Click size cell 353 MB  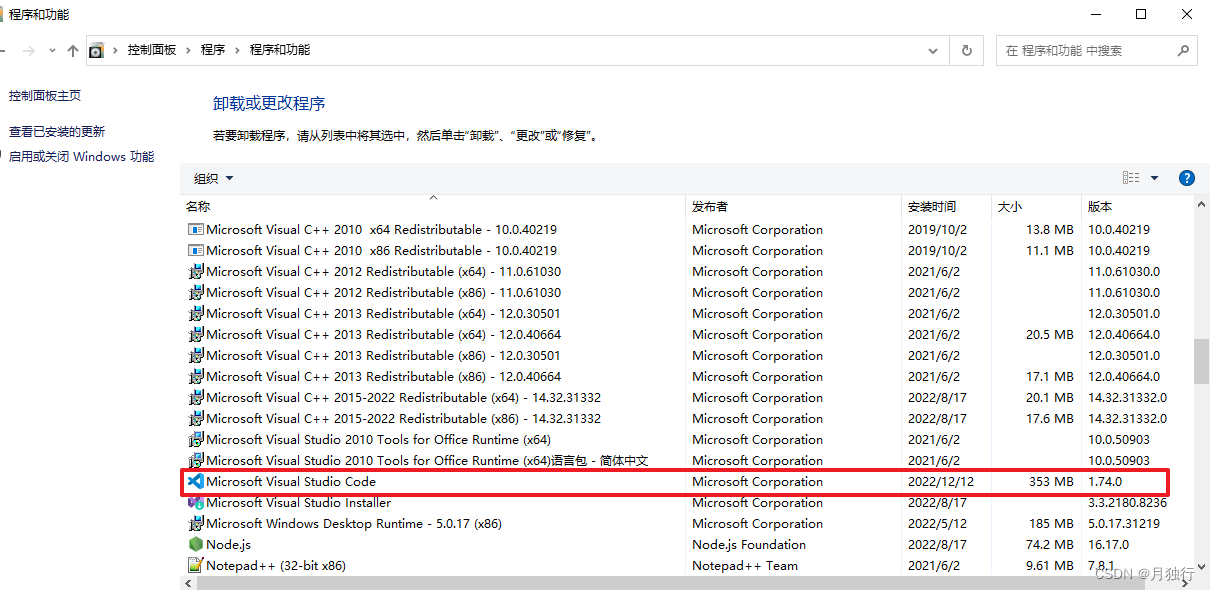(x=1051, y=482)
